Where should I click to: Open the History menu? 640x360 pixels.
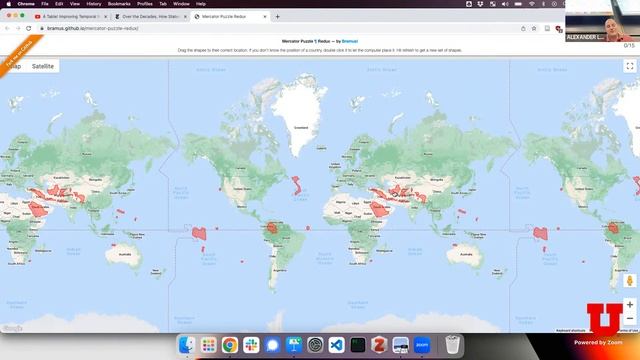pos(94,4)
